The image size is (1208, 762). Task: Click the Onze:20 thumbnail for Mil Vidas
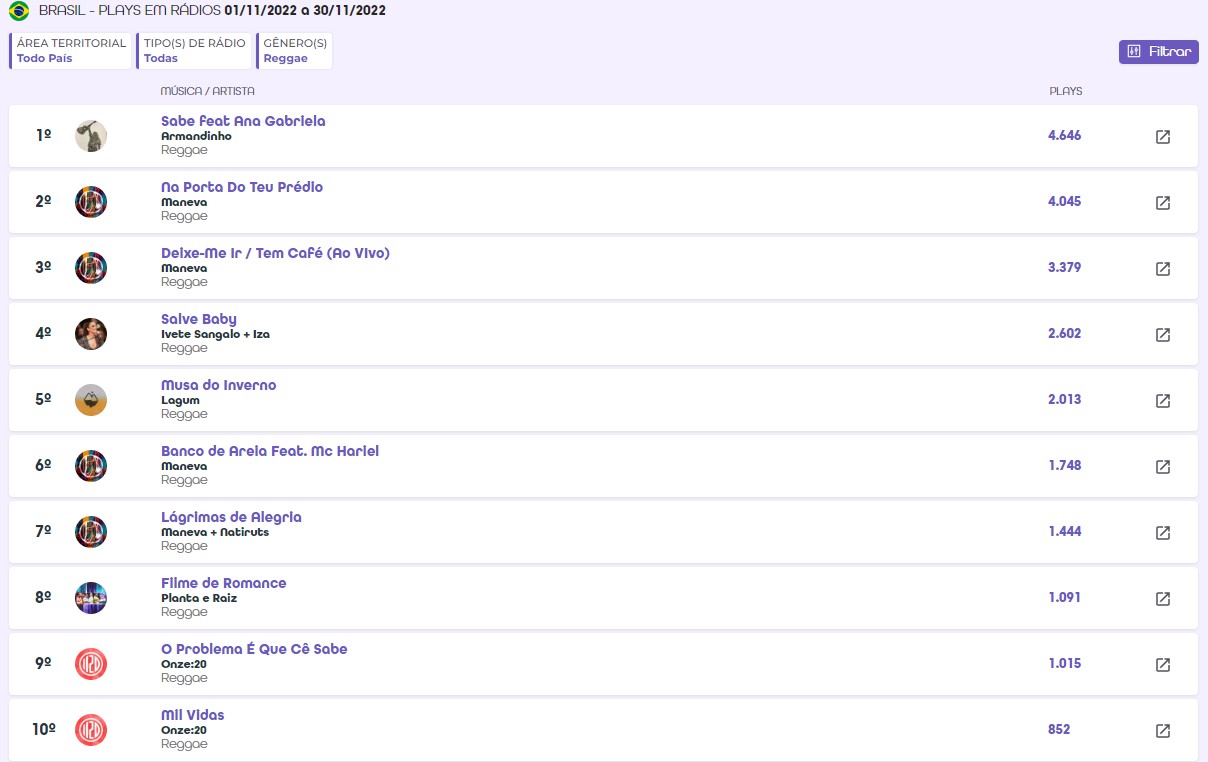[x=91, y=730]
